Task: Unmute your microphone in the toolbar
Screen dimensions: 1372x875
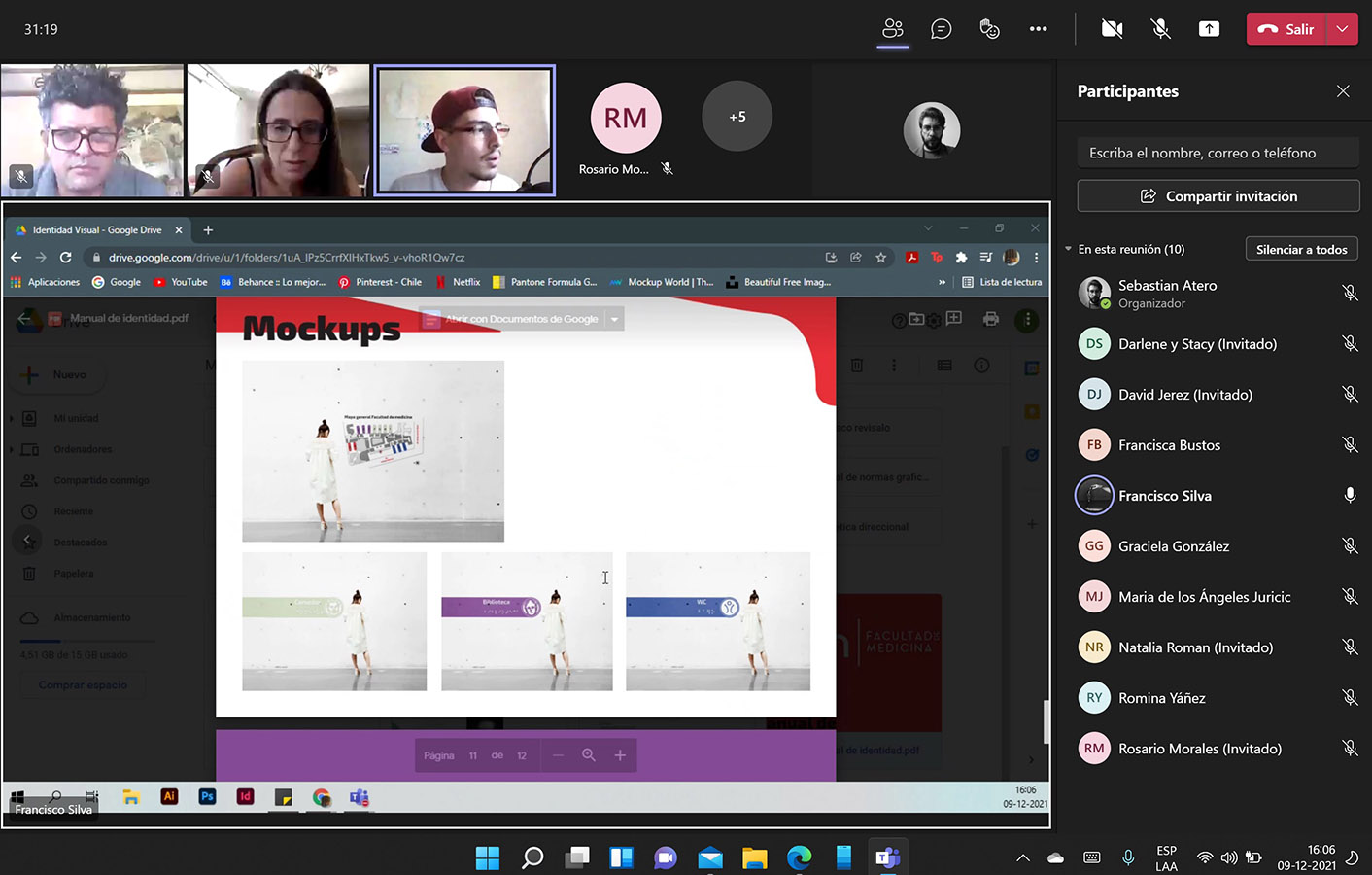Action: click(x=1160, y=29)
